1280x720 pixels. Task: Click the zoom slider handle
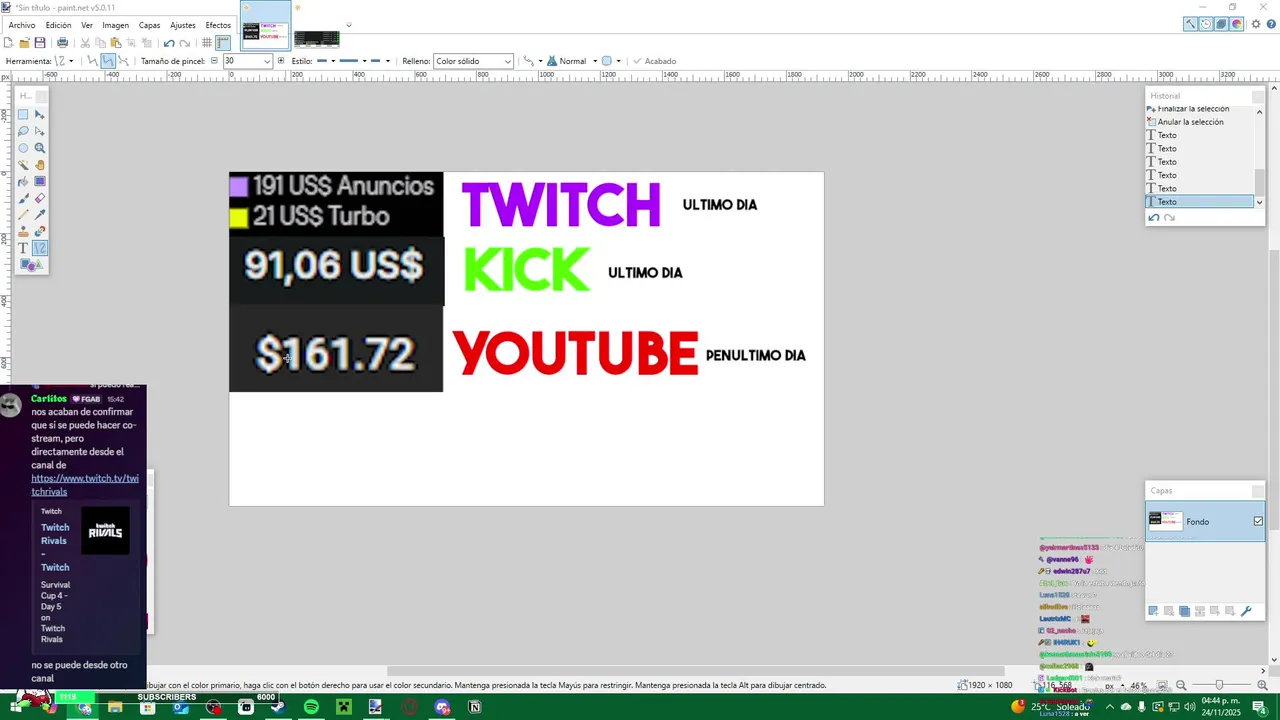(x=1219, y=685)
